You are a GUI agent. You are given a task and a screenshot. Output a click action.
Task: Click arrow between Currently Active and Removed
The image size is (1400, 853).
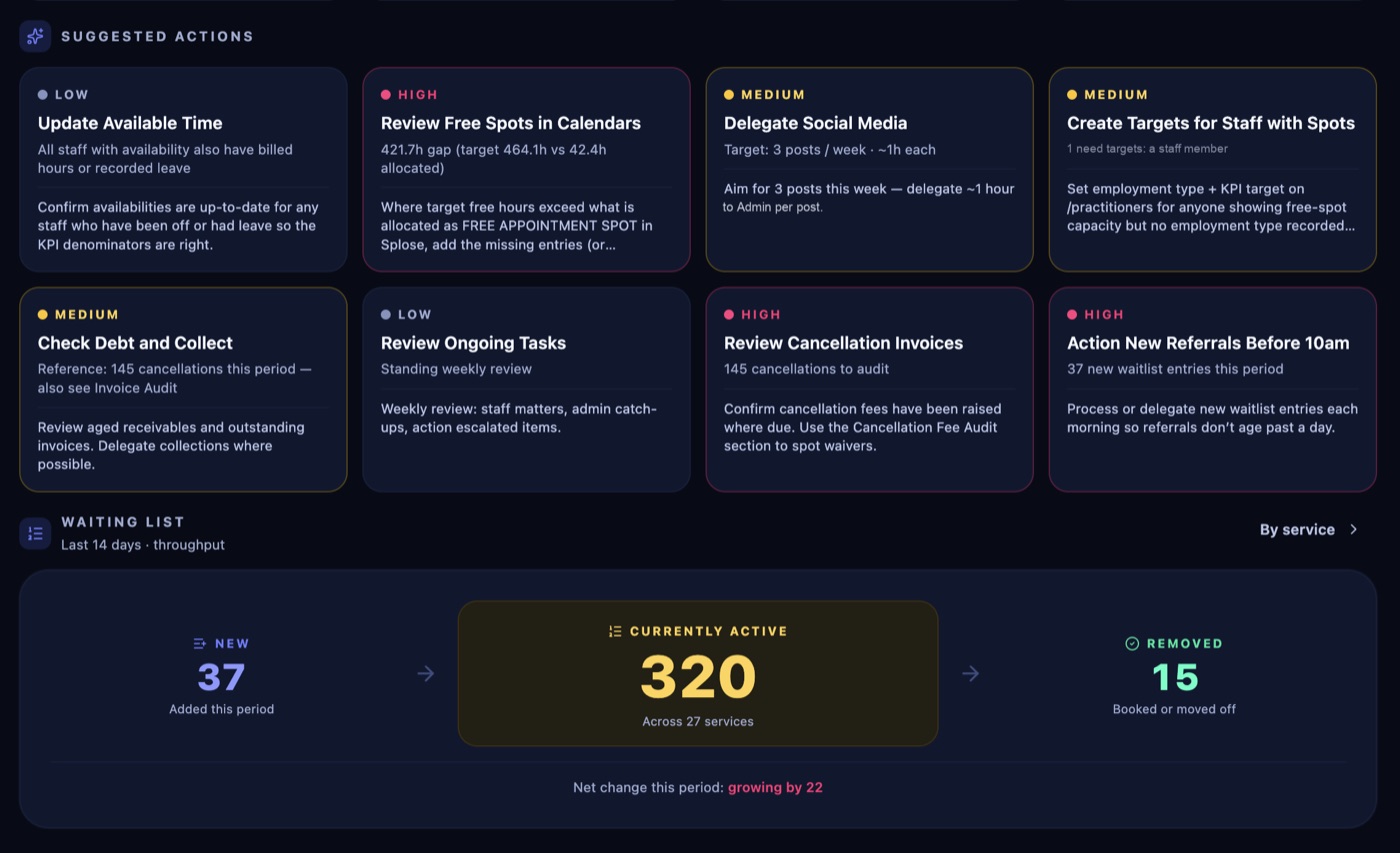point(970,674)
